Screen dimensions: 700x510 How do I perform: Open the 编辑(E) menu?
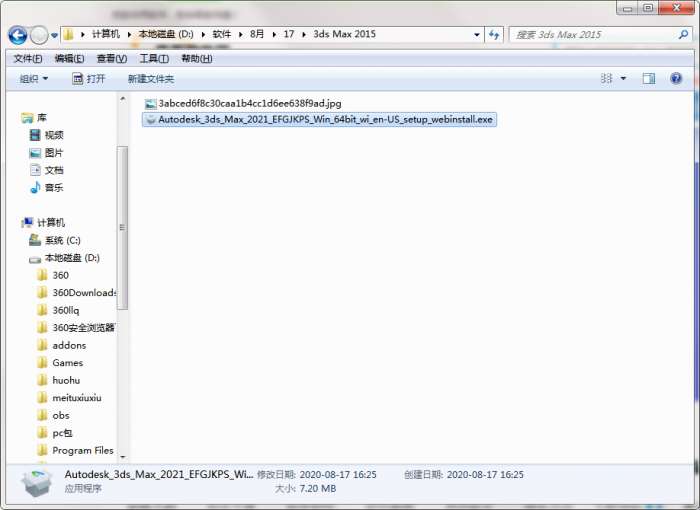point(69,59)
